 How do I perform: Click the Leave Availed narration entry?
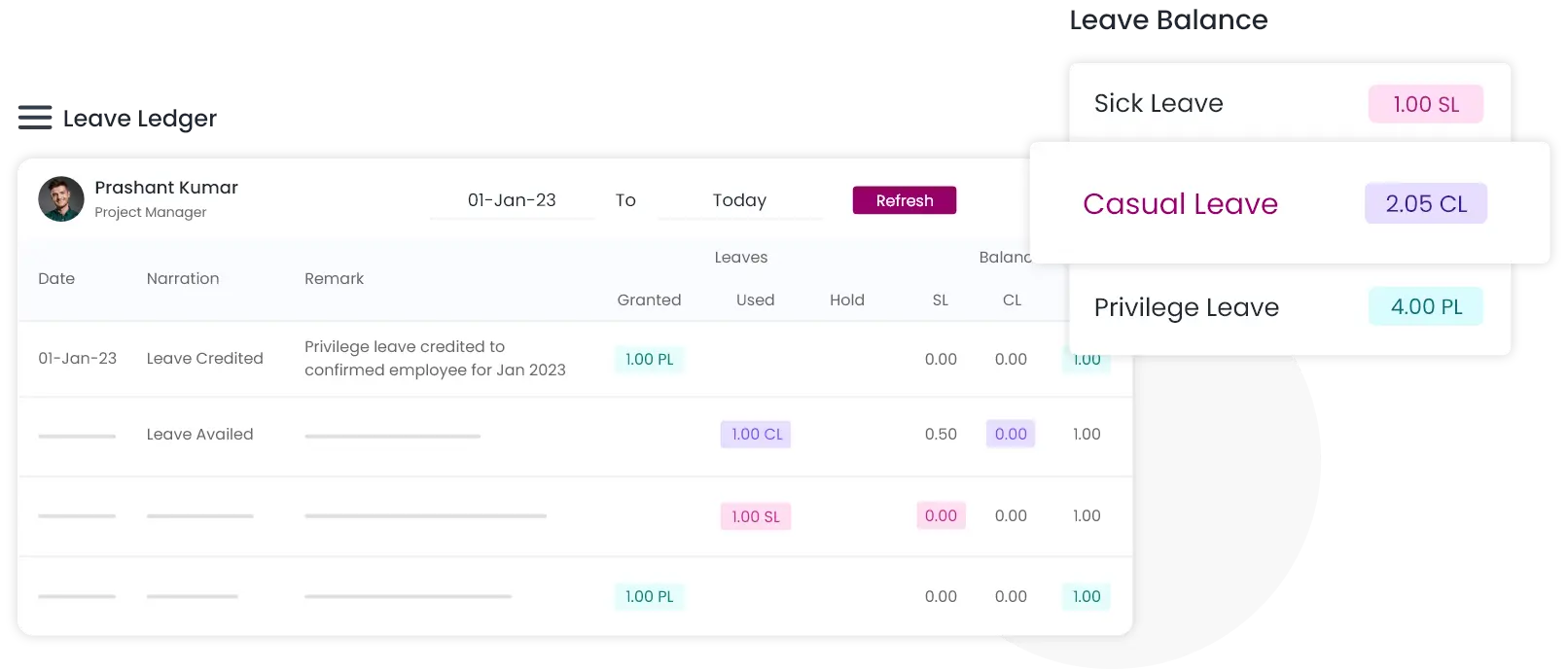(199, 434)
